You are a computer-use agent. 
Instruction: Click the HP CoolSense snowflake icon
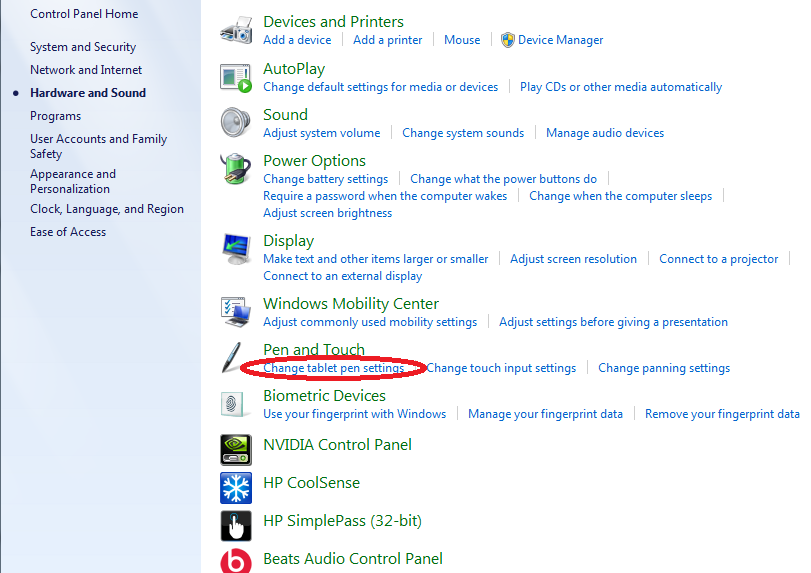236,488
